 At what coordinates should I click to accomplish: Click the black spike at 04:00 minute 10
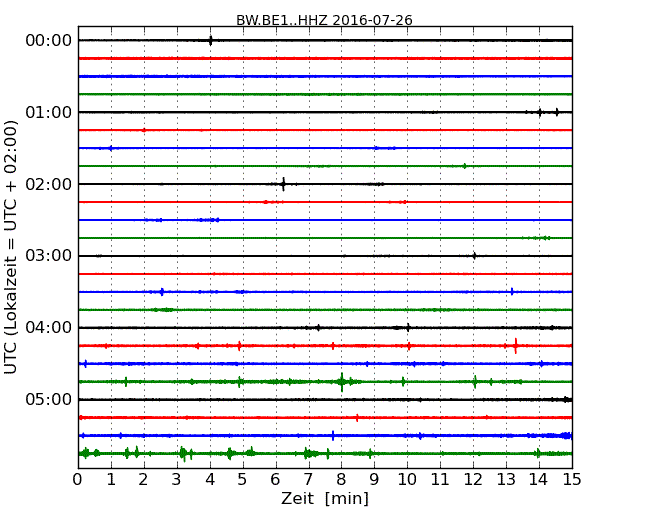408,328
